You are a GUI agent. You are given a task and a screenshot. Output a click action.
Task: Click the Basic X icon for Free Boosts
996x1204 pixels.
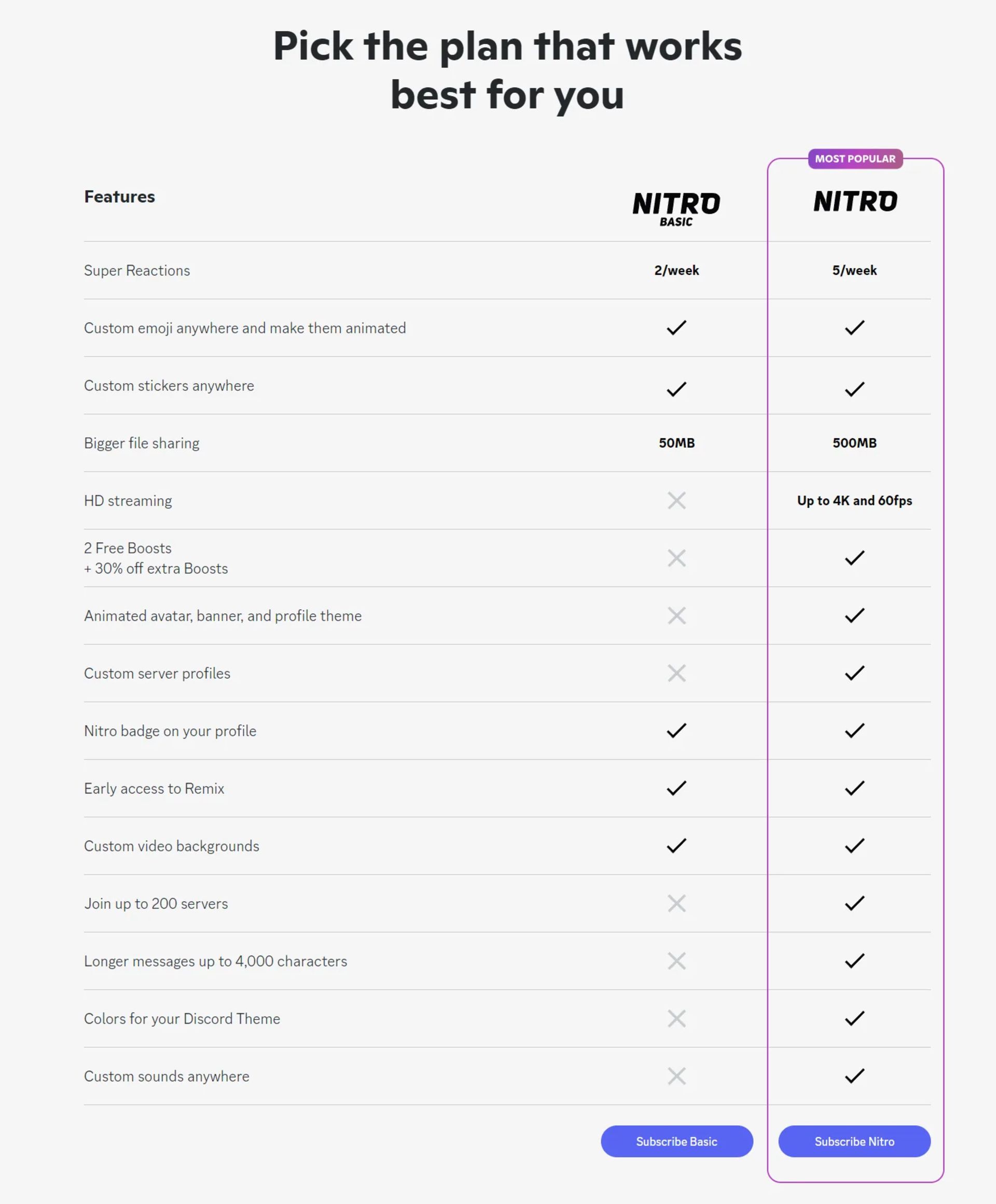click(676, 558)
